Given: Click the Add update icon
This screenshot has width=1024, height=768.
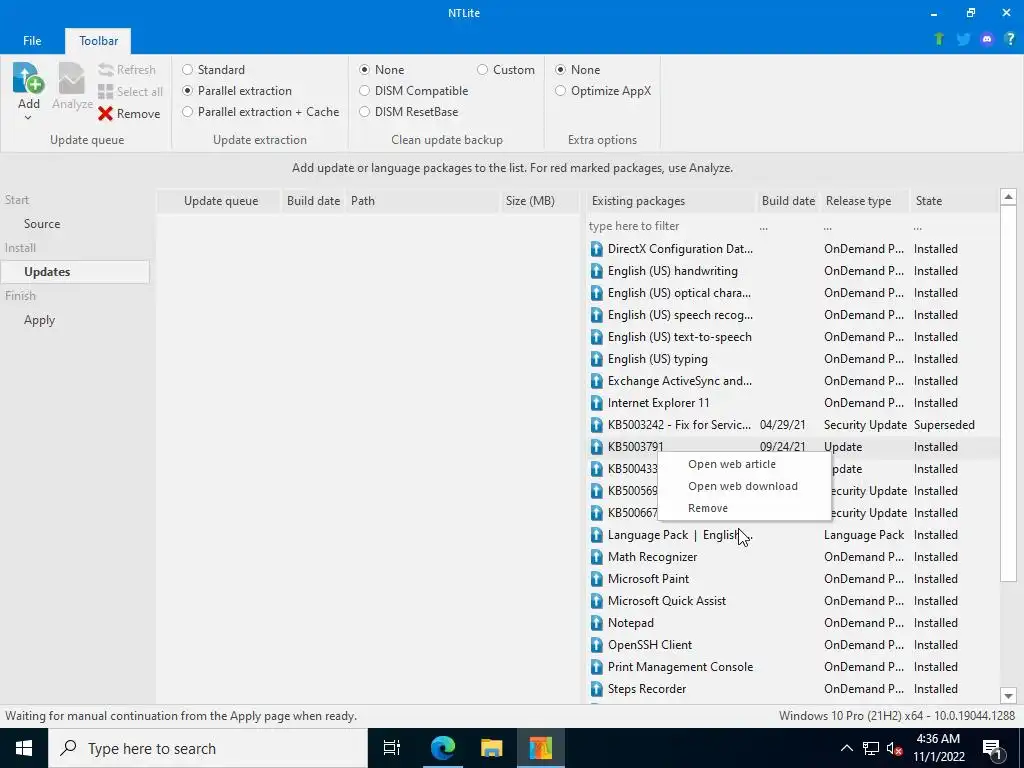Looking at the screenshot, I should (x=28, y=78).
